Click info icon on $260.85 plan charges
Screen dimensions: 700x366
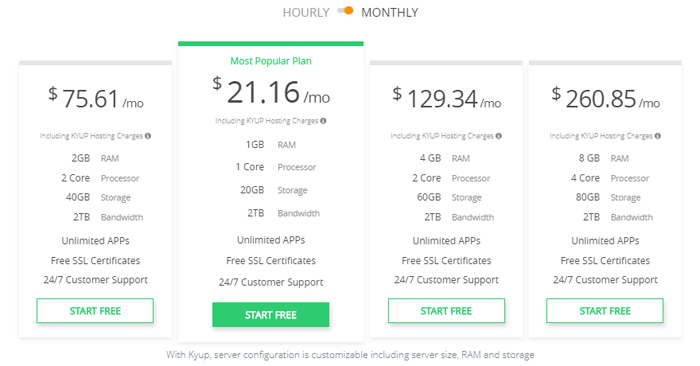tap(658, 136)
